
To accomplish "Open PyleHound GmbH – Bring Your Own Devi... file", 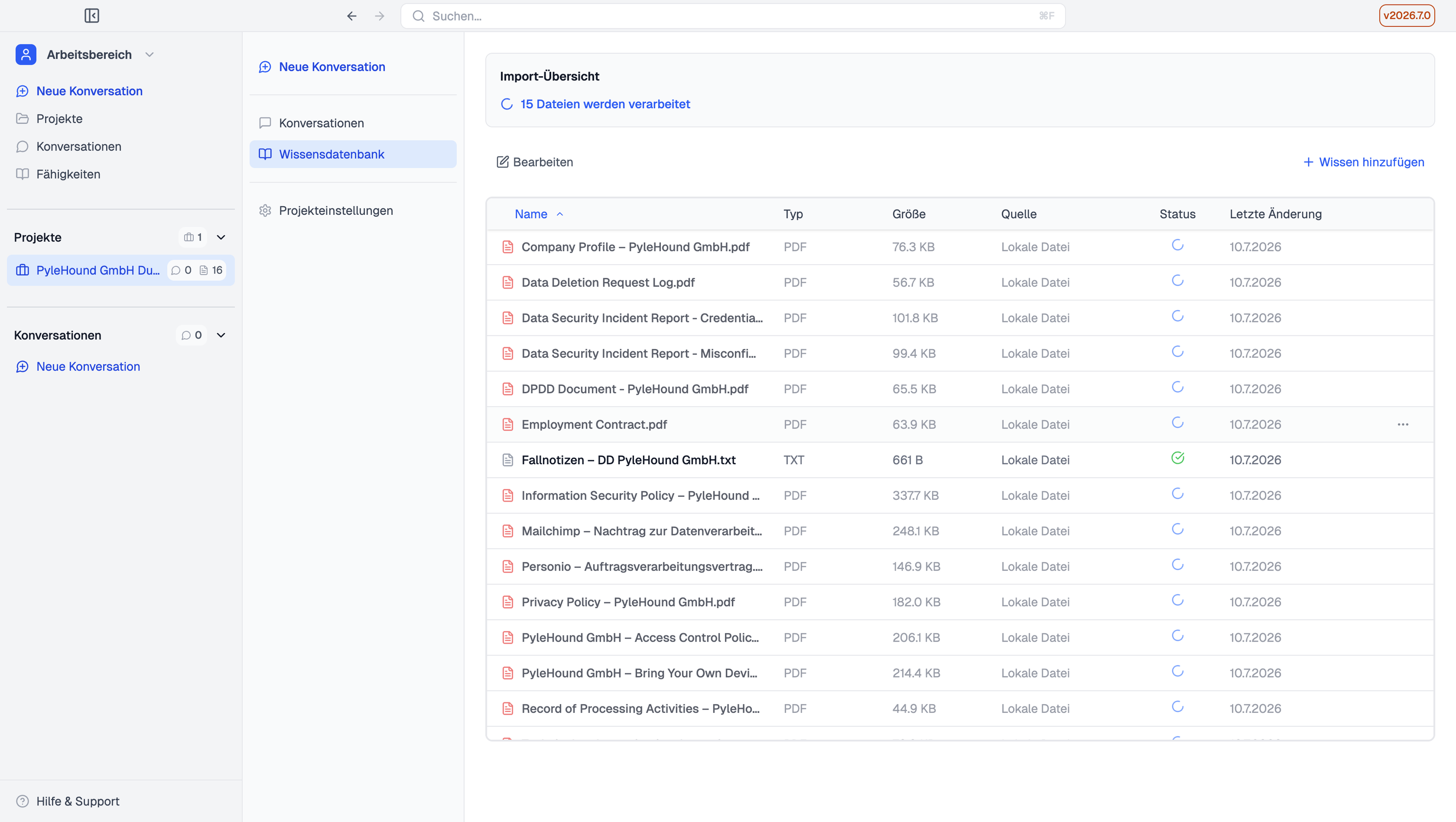I will click(639, 673).
